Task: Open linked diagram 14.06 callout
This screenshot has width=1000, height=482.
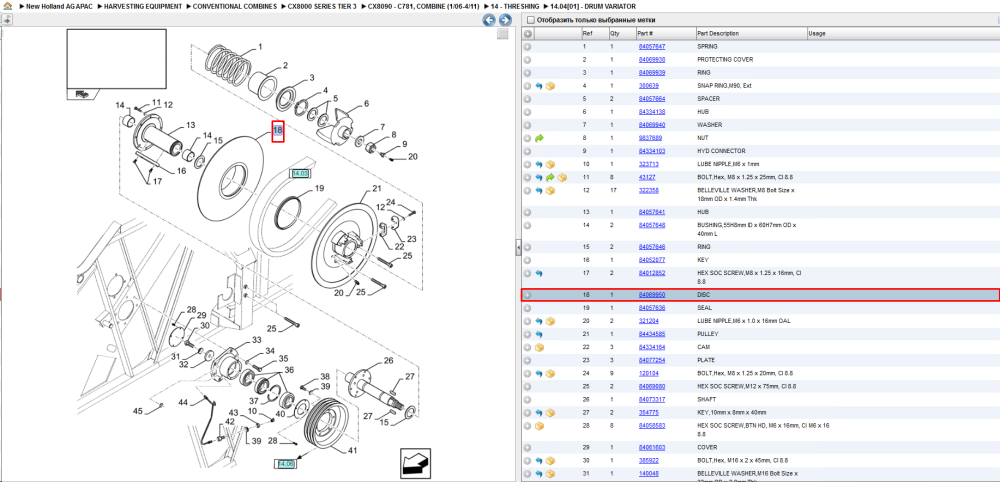Action: pyautogui.click(x=286, y=464)
